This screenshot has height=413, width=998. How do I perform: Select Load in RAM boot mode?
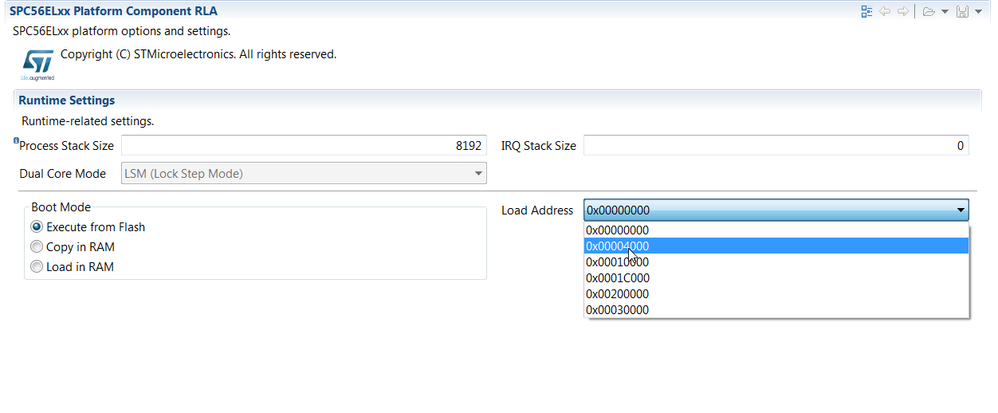(x=72, y=267)
